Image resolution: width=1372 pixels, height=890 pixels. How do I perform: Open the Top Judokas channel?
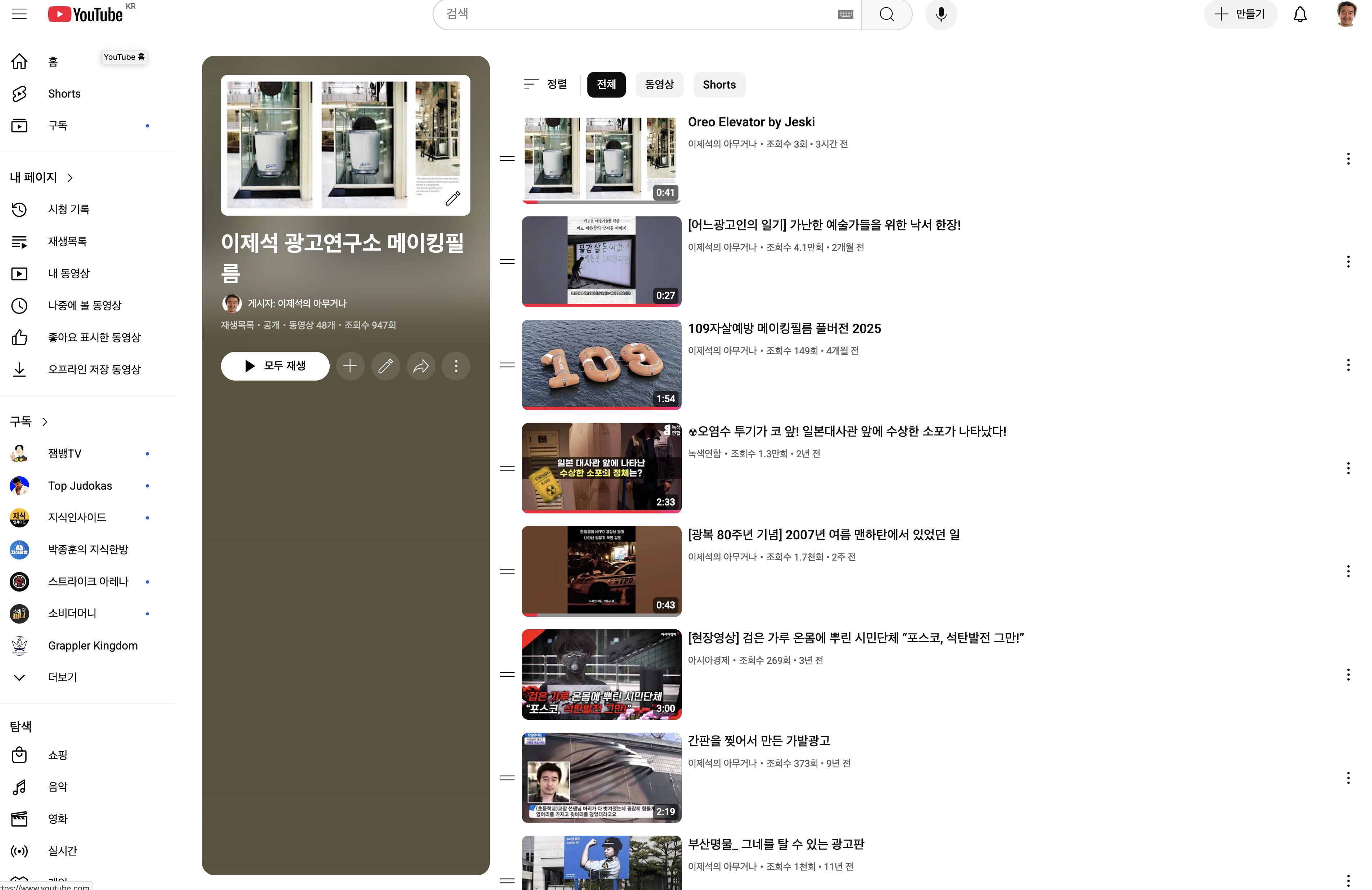click(x=86, y=486)
